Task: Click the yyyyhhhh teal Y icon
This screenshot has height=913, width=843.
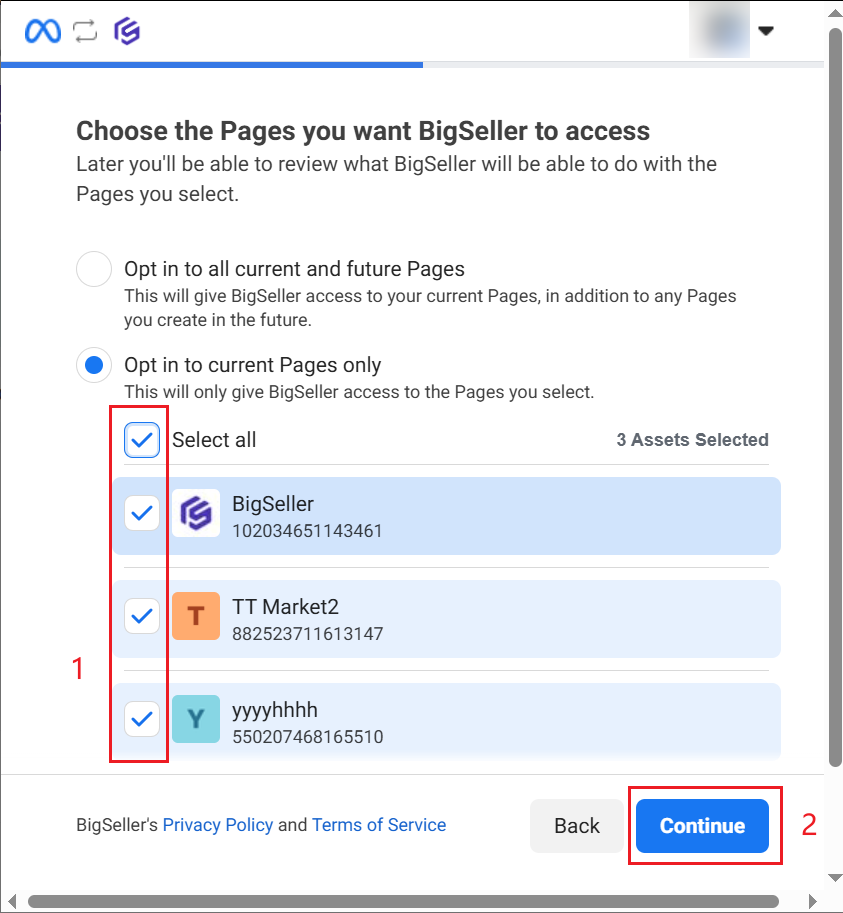Action: tap(196, 719)
